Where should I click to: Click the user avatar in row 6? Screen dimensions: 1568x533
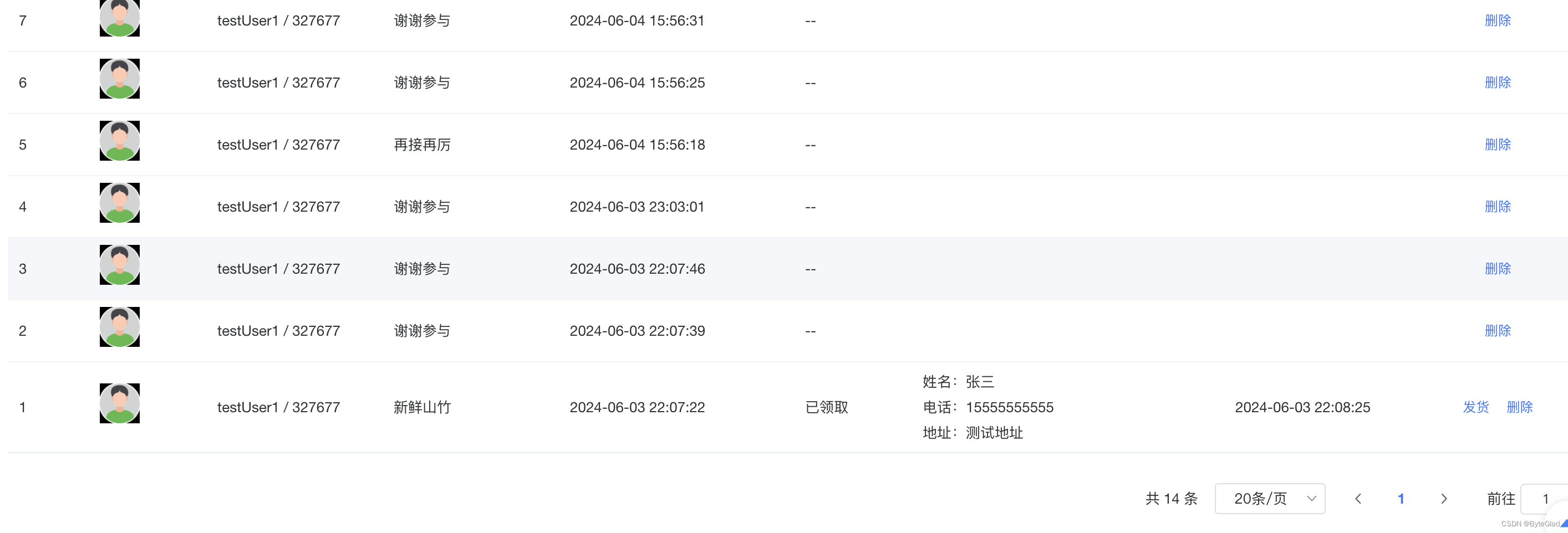119,79
